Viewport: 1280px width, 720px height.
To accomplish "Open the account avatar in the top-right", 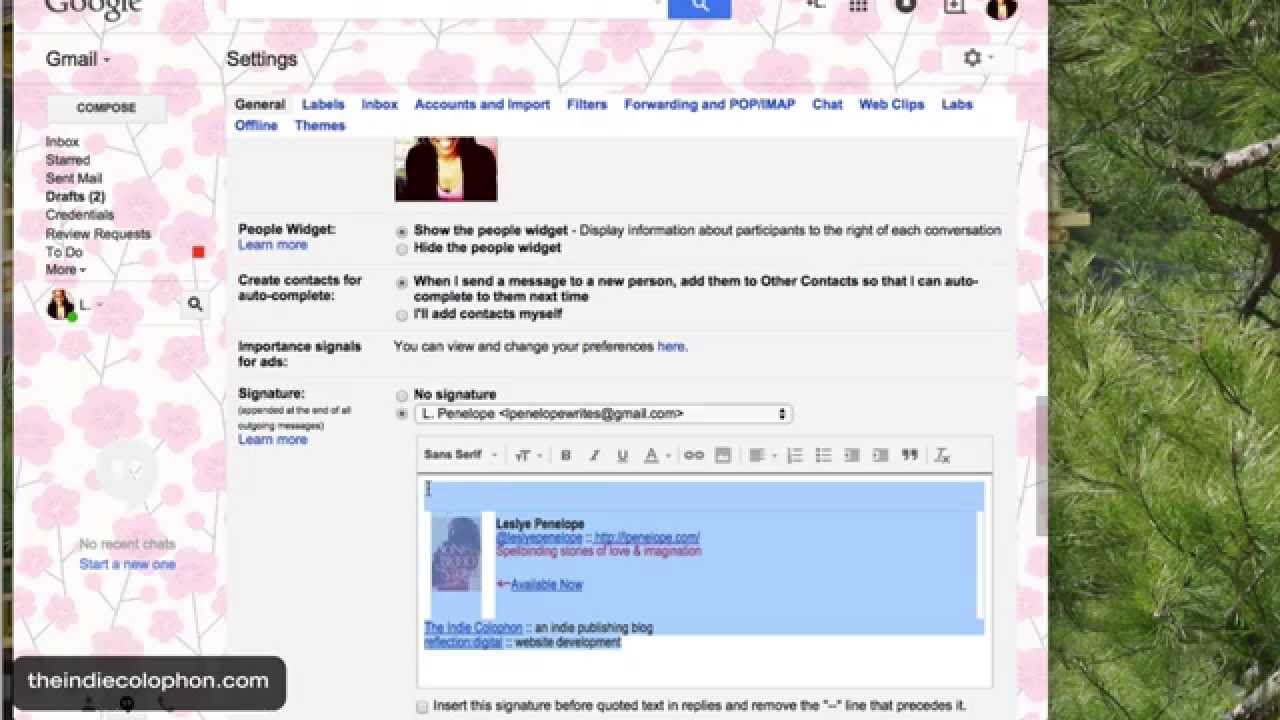I will (x=1001, y=7).
